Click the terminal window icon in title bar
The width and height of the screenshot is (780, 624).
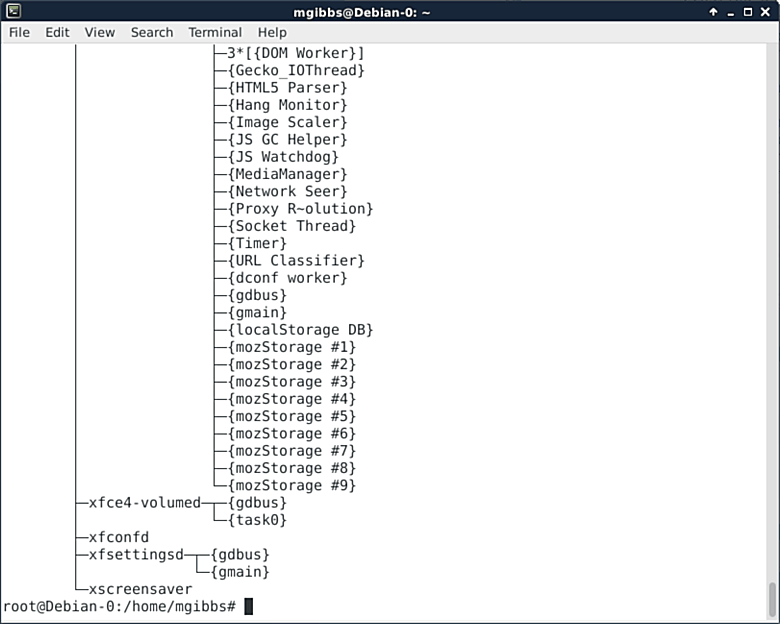(x=13, y=11)
